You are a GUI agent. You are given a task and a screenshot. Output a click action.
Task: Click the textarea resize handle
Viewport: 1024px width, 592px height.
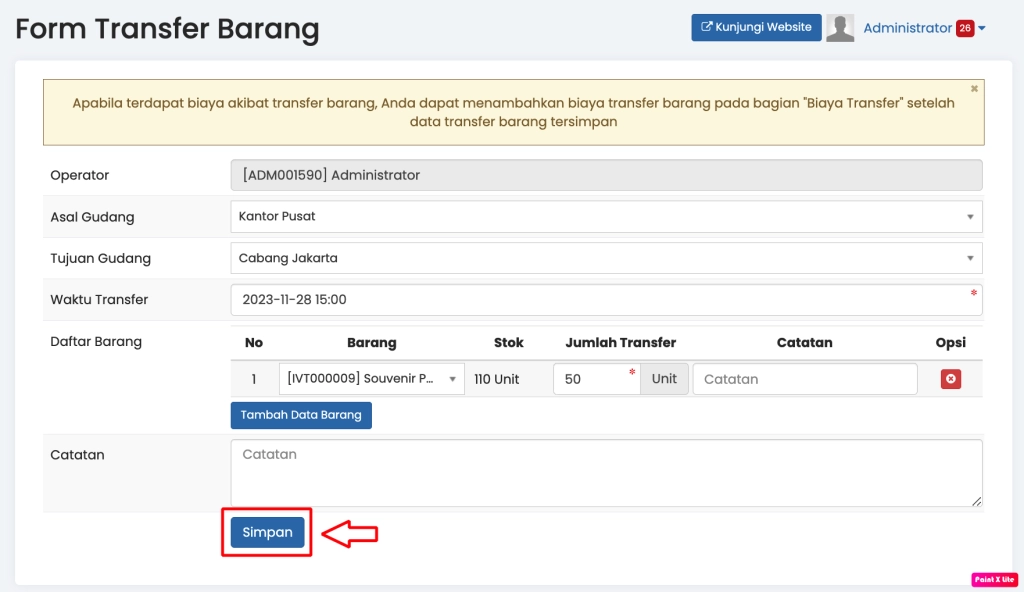click(976, 501)
